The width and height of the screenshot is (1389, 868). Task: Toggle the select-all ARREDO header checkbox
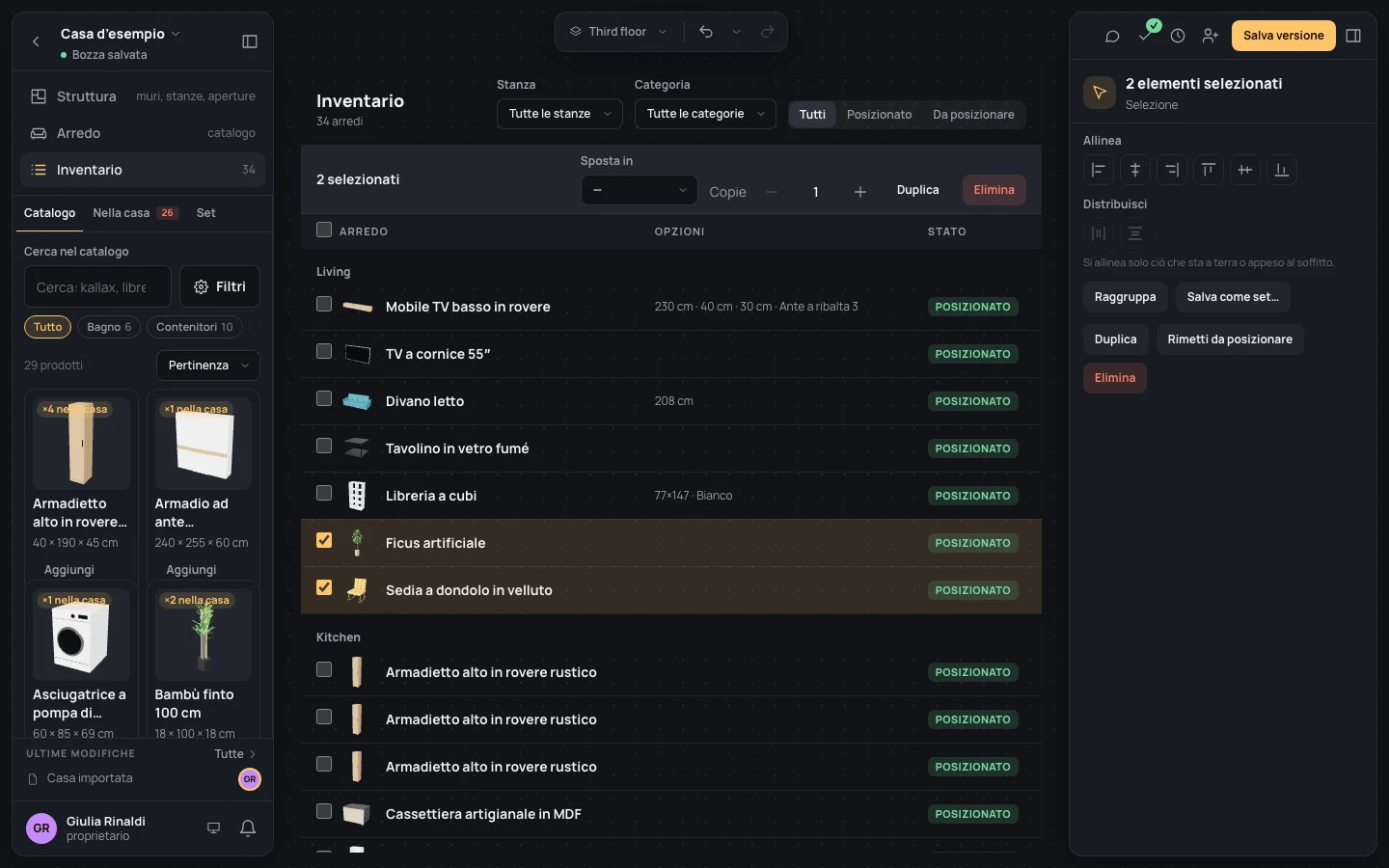(324, 230)
